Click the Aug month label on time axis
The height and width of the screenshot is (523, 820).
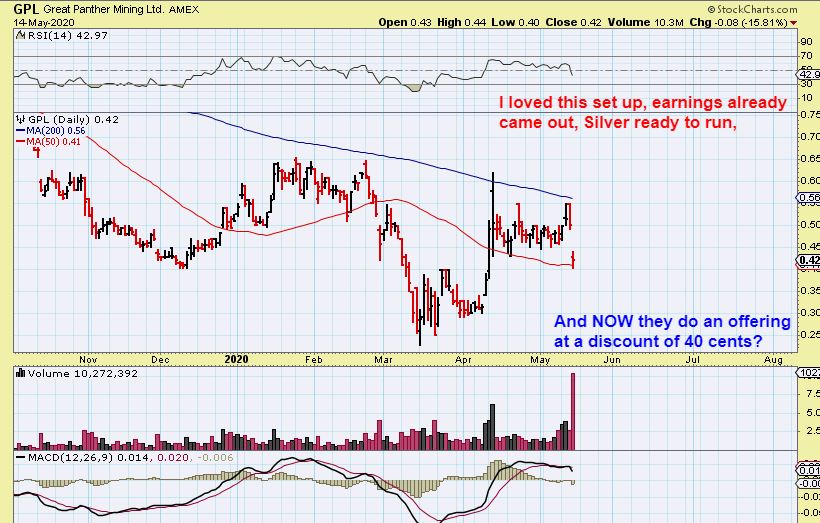(x=773, y=360)
